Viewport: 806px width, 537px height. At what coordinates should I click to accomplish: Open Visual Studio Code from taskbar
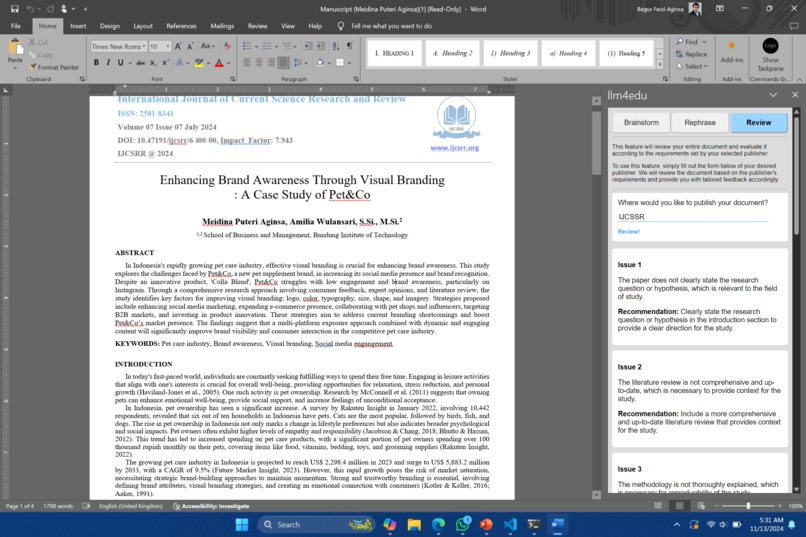pos(510,525)
